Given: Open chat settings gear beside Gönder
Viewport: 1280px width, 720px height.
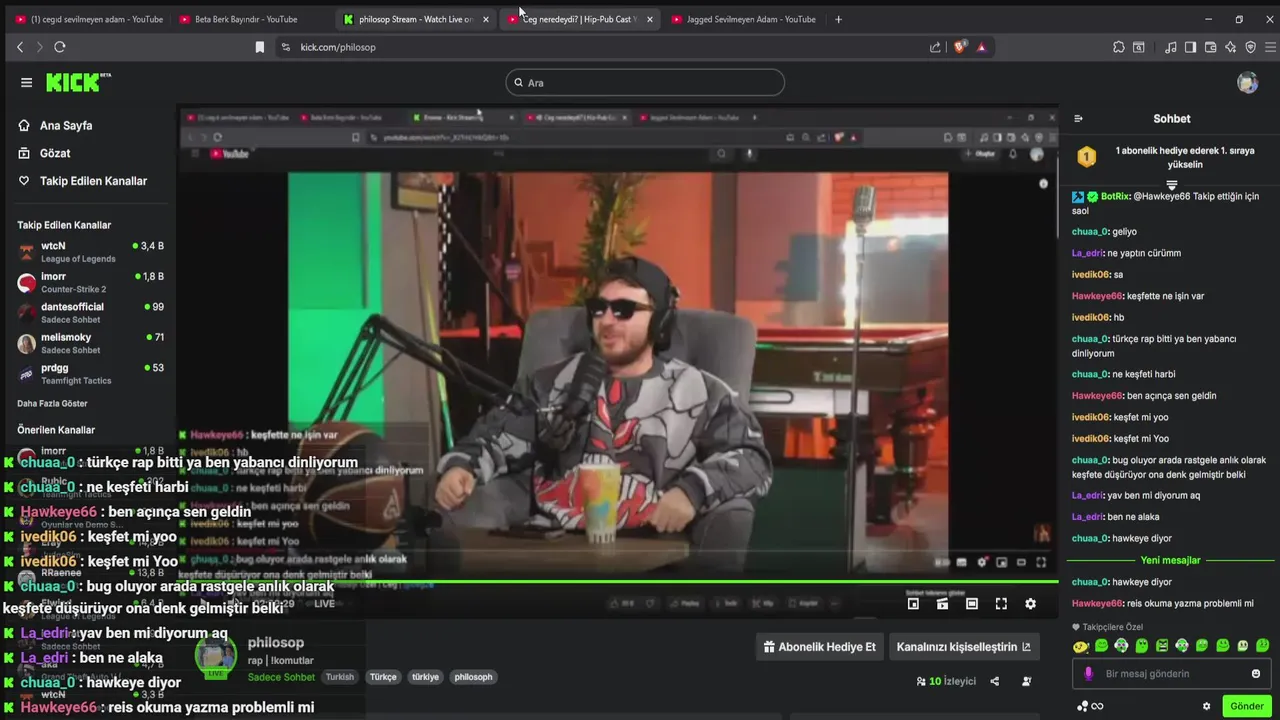Looking at the screenshot, I should click(1206, 706).
